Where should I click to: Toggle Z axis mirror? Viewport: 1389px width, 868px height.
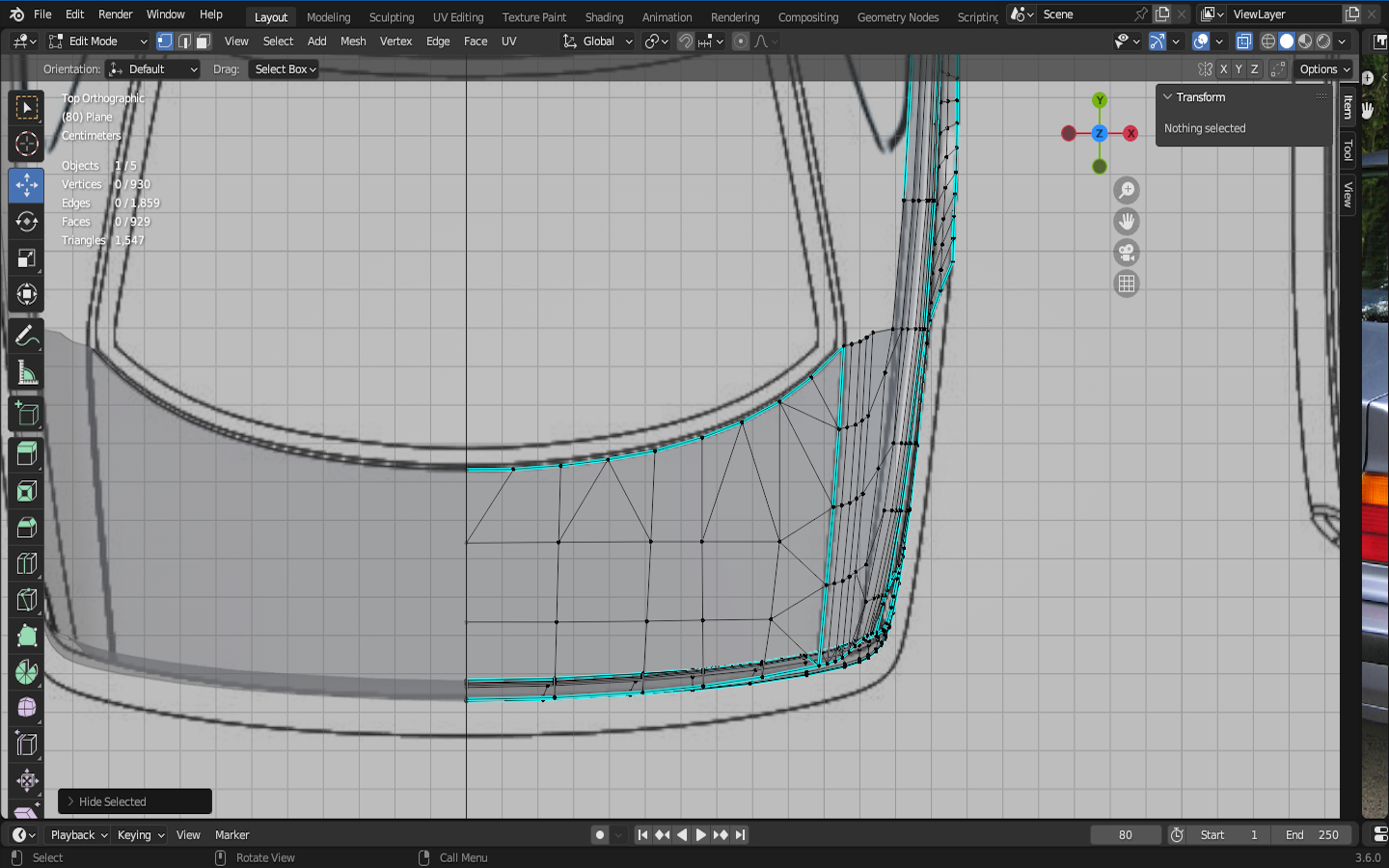pyautogui.click(x=1255, y=69)
